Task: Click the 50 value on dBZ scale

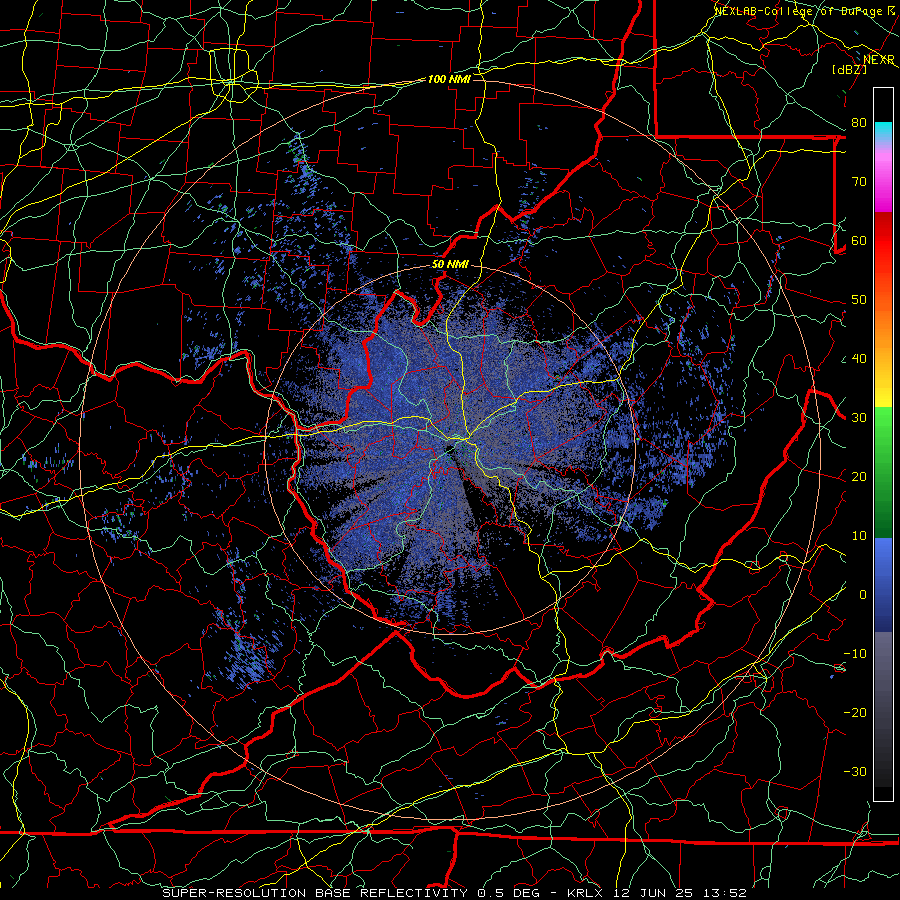Action: [x=859, y=300]
